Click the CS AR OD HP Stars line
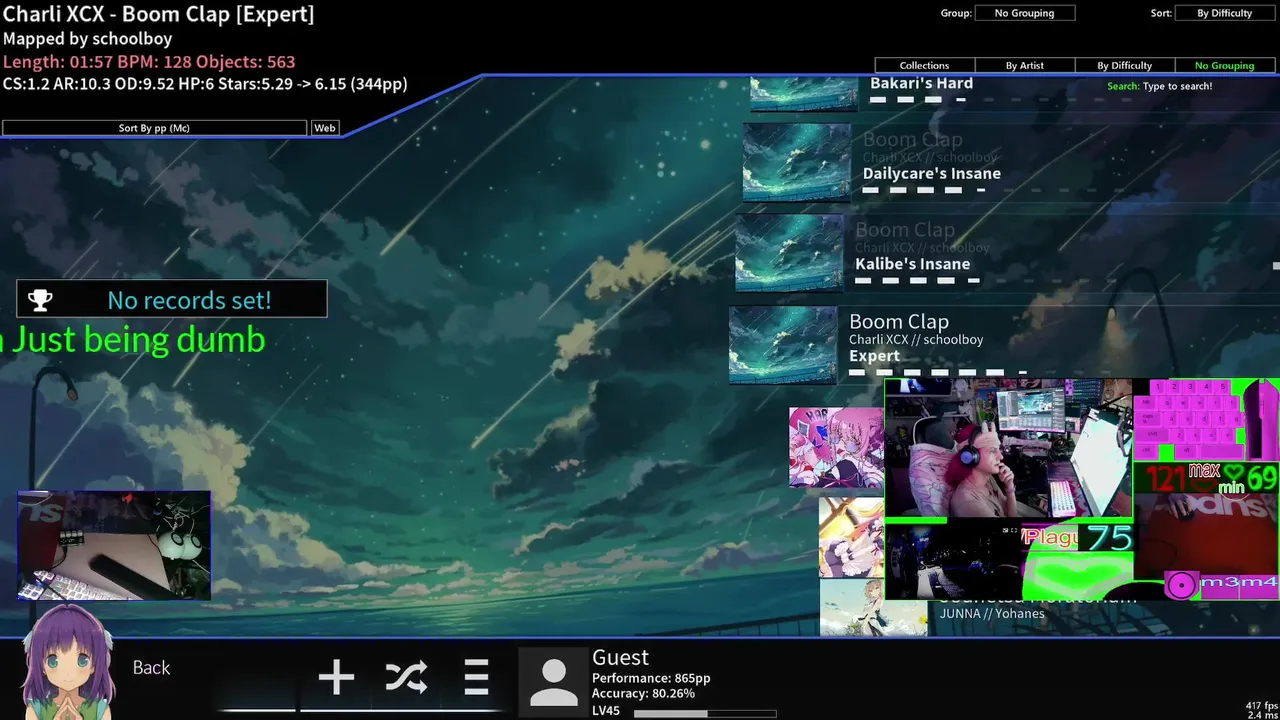Screen dimensions: 1280x720 205,84
